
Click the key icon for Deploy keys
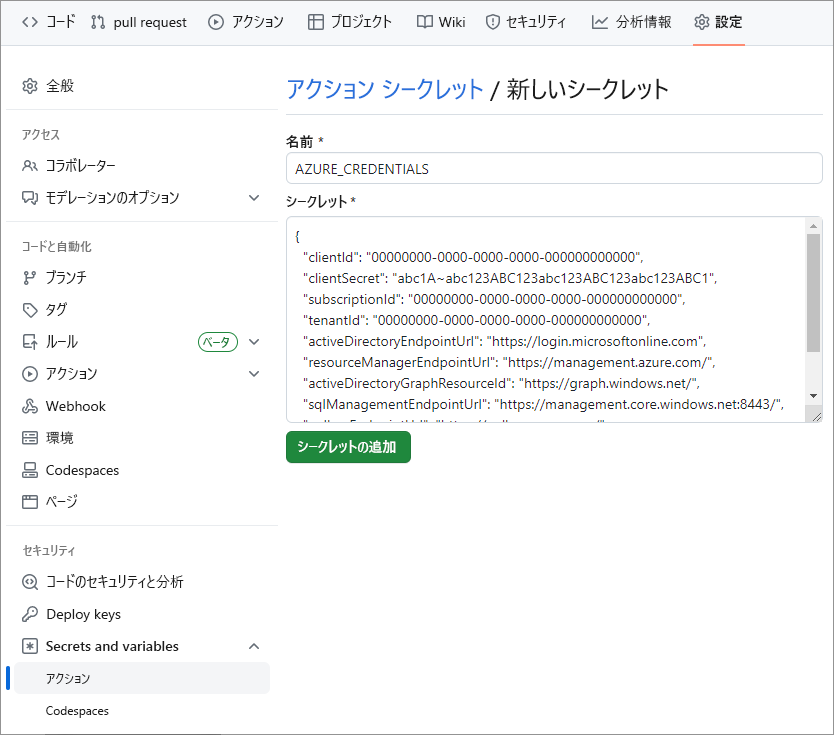pyautogui.click(x=30, y=614)
